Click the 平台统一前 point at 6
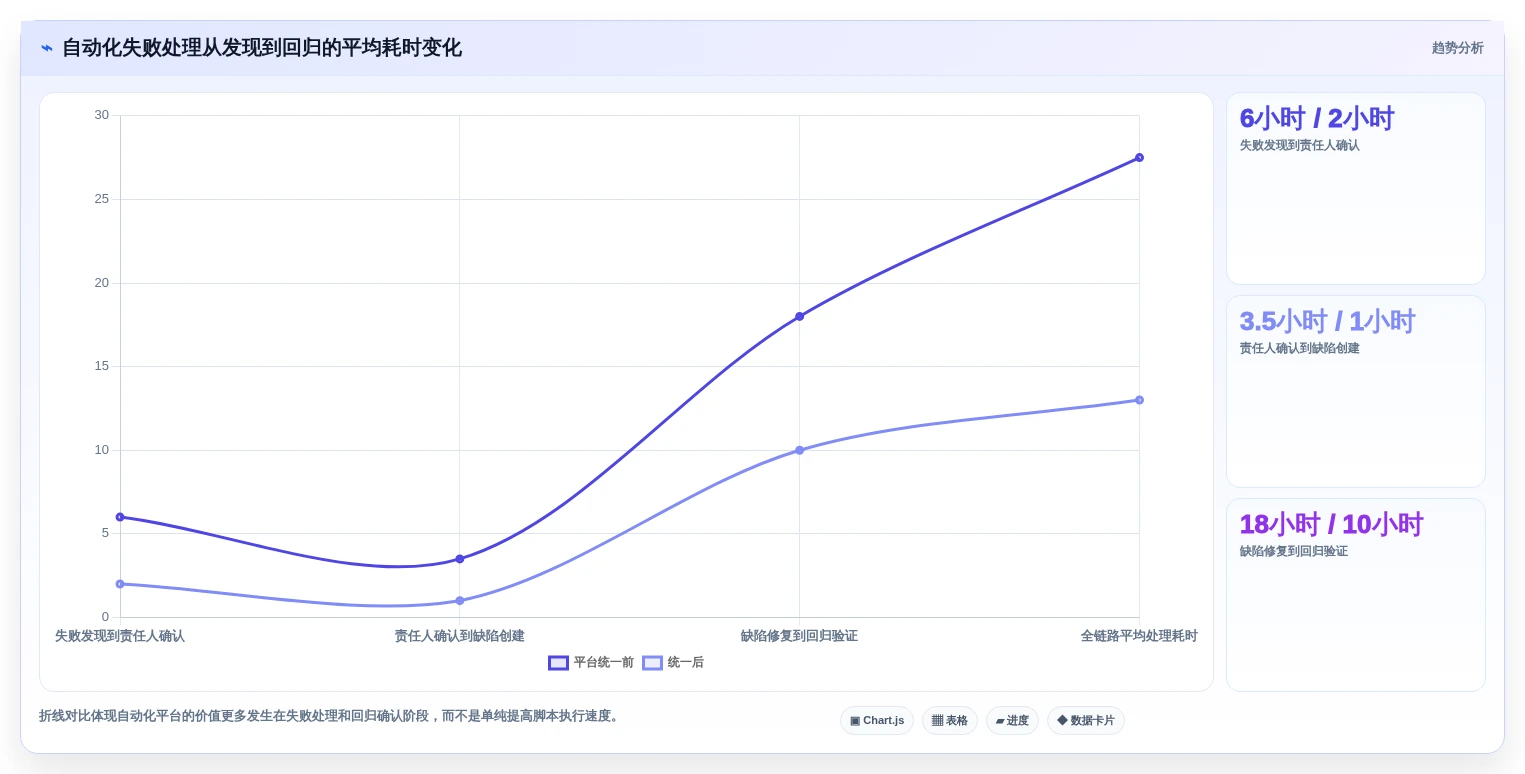The height and width of the screenshot is (774, 1525). (x=120, y=517)
